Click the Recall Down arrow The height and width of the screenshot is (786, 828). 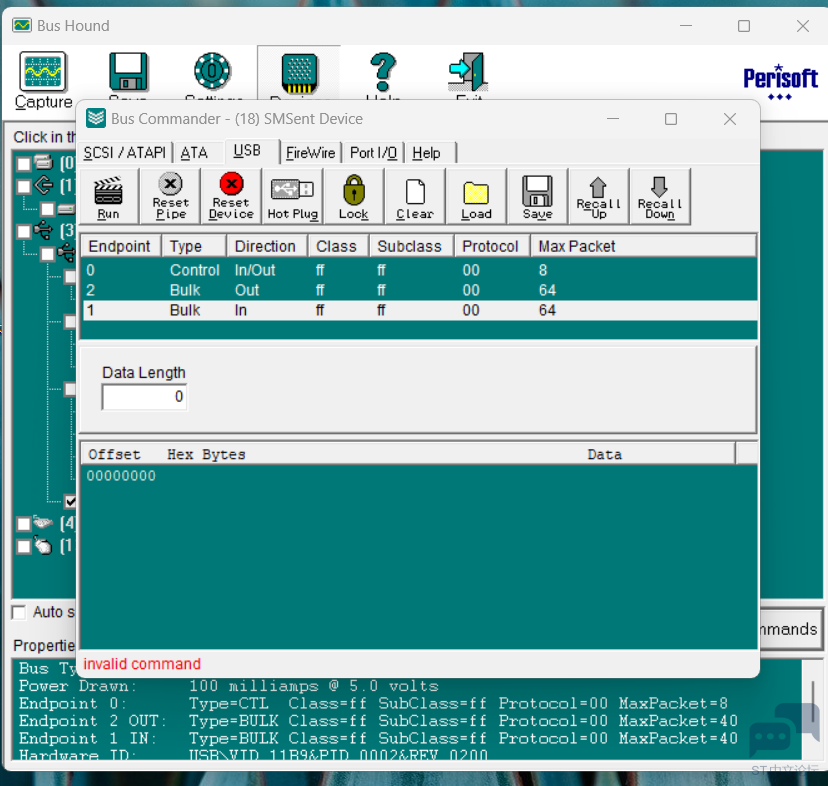(x=660, y=197)
